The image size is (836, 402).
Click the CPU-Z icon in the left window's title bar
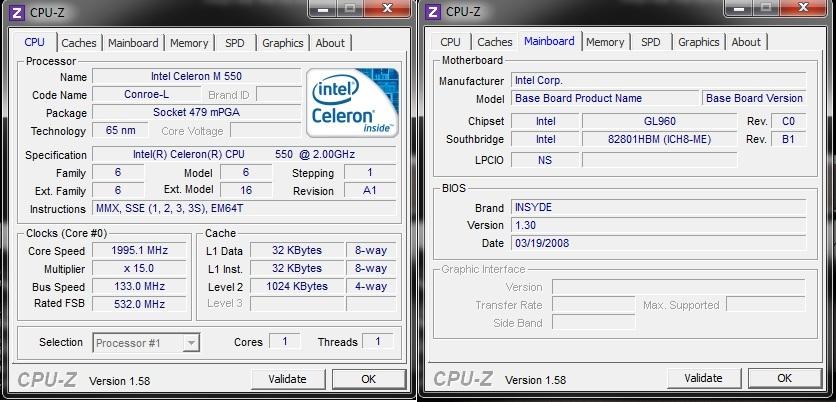pyautogui.click(x=17, y=12)
